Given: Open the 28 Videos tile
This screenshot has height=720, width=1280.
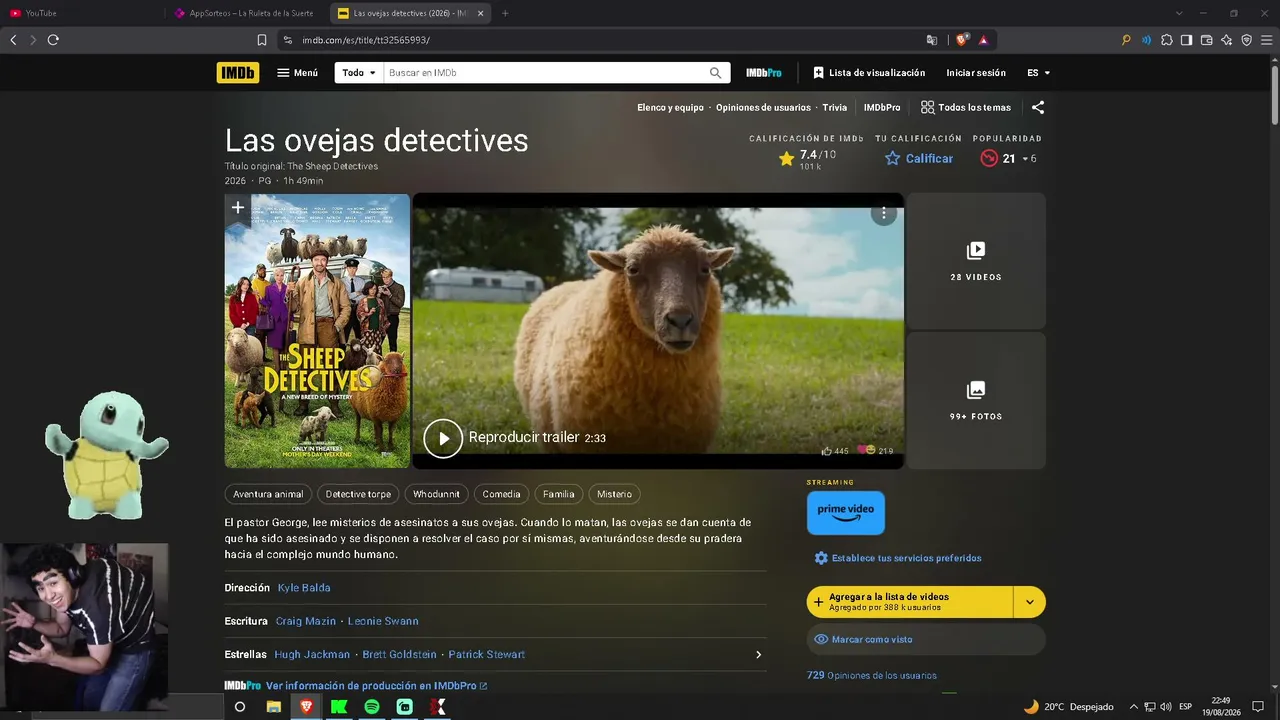Looking at the screenshot, I should 976,261.
